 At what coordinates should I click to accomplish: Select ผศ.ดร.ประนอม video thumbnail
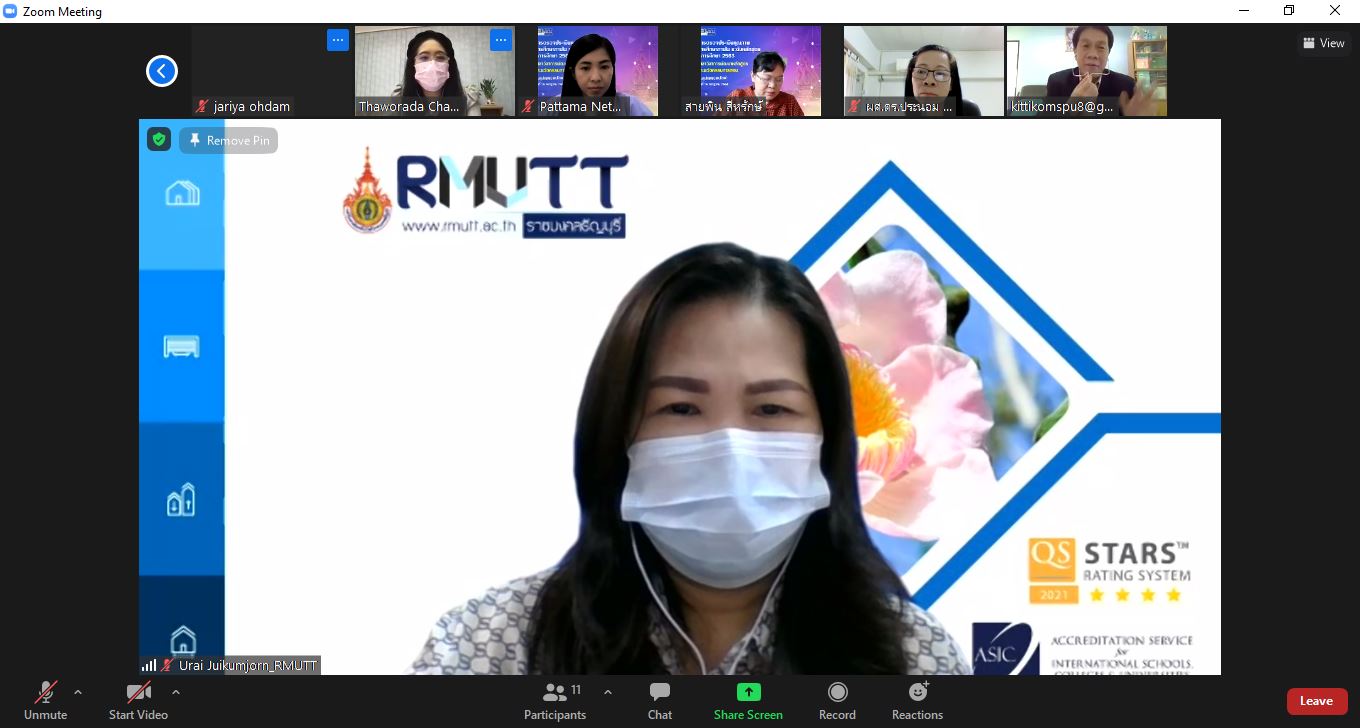pyautogui.click(x=924, y=71)
